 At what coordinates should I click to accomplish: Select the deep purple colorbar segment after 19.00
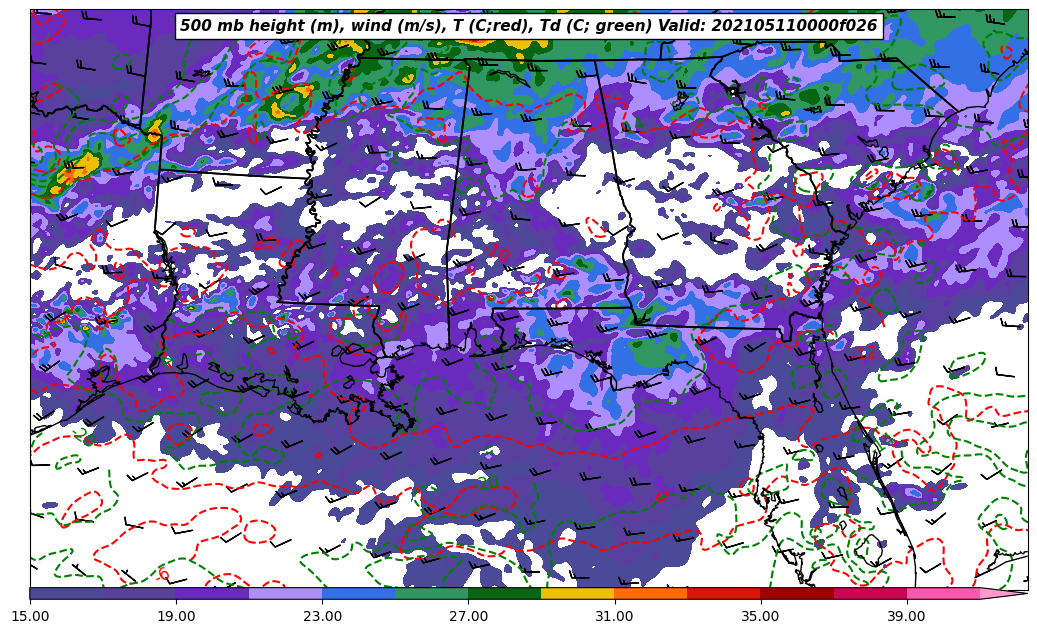tap(212, 593)
